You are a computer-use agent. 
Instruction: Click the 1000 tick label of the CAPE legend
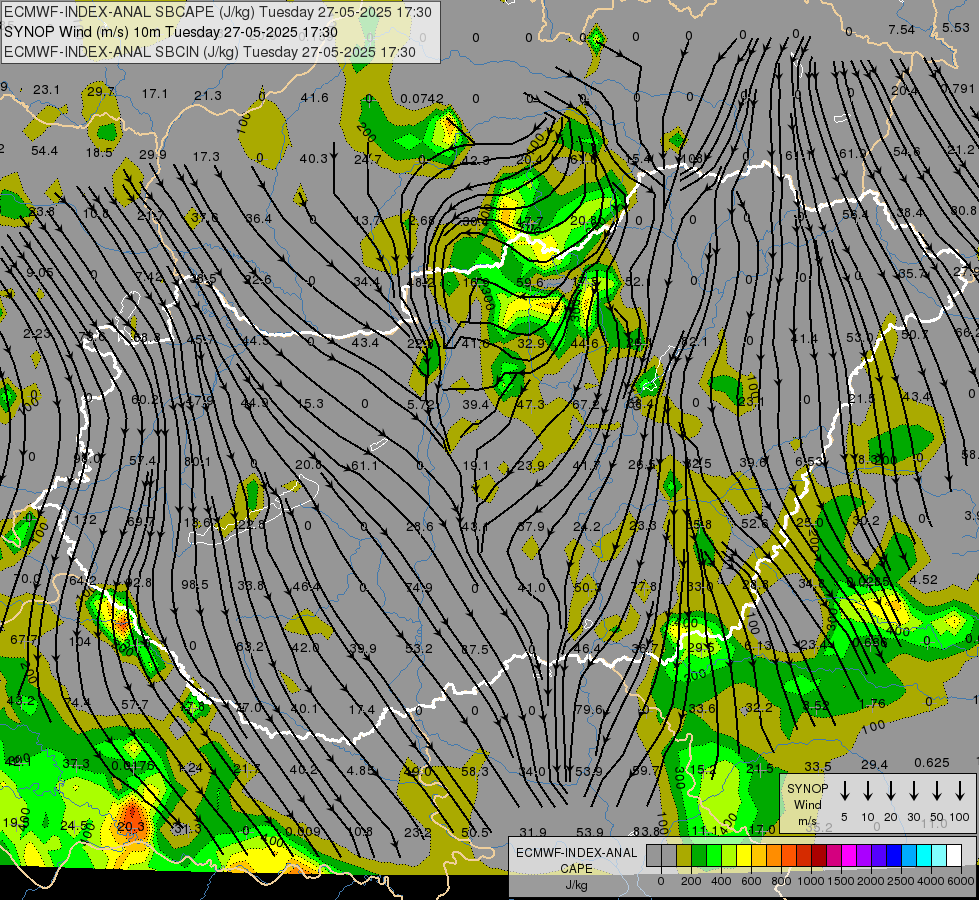pos(811,881)
